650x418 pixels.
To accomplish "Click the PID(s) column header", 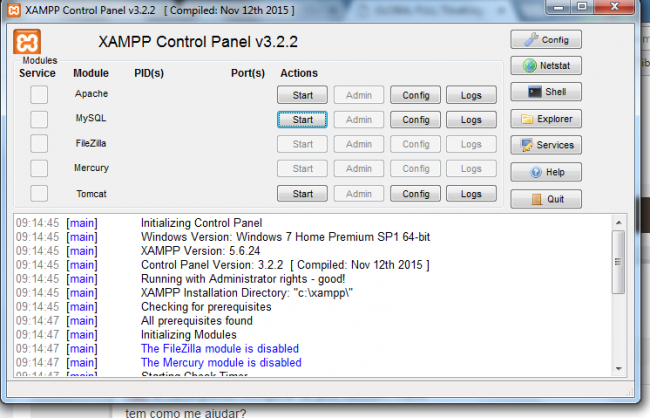I will coord(149,73).
